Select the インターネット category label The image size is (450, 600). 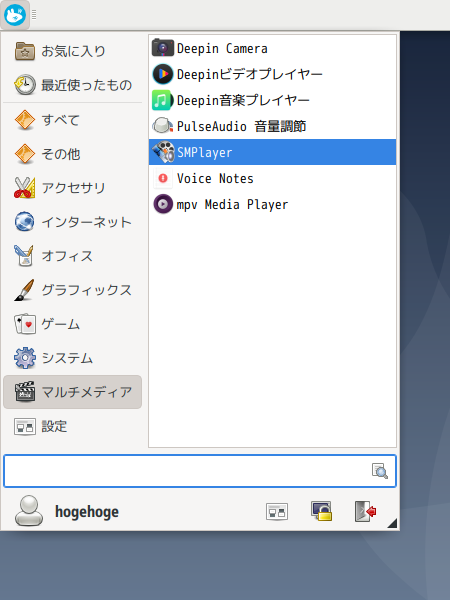[x=86, y=222]
